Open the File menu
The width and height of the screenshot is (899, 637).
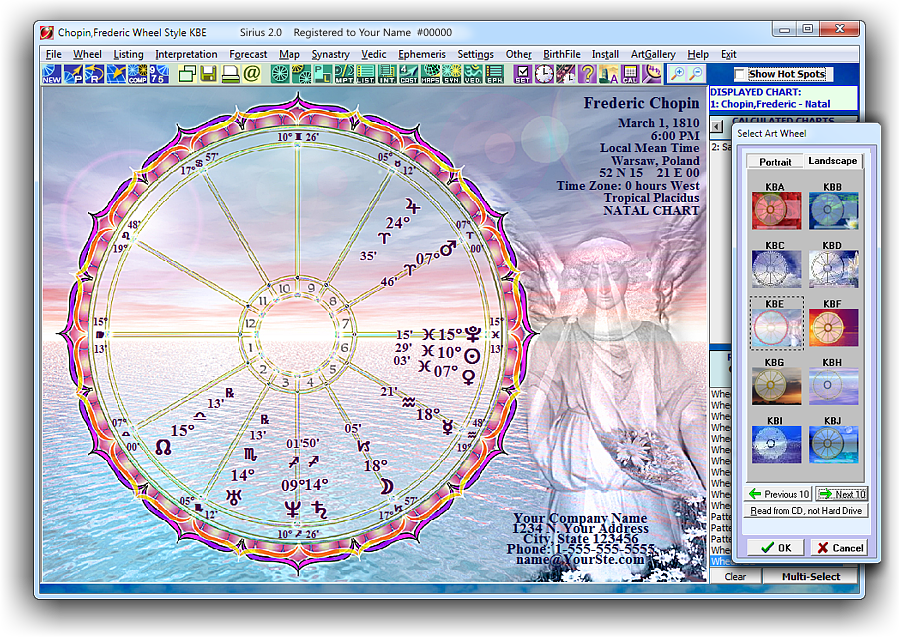[x=53, y=54]
